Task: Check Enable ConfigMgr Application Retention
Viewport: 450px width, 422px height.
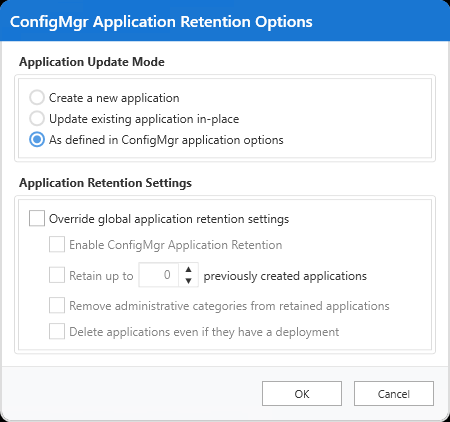Action: [57, 244]
